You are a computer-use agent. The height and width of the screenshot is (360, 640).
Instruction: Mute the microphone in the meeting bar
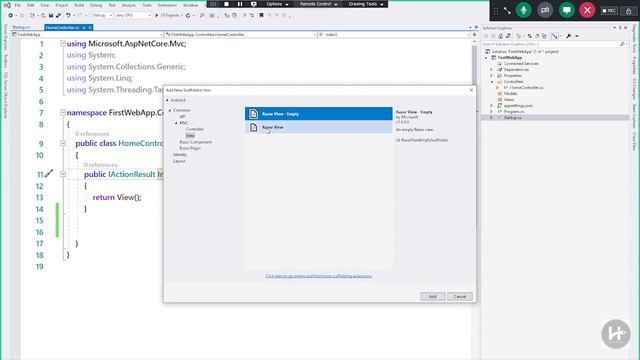(x=524, y=10)
